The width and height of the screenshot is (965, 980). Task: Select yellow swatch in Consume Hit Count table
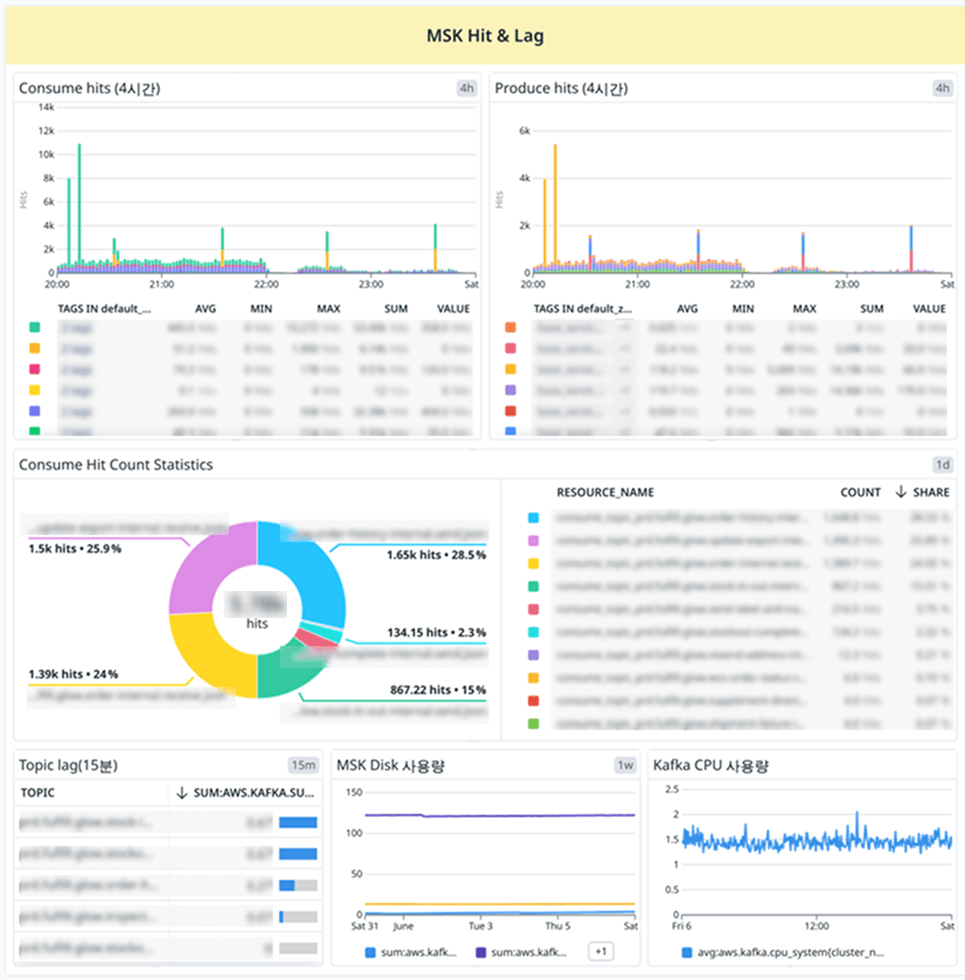pos(533,564)
